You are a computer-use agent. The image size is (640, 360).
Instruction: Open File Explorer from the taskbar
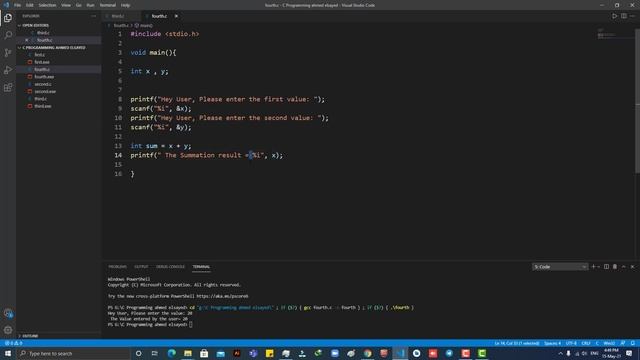click(x=188, y=353)
